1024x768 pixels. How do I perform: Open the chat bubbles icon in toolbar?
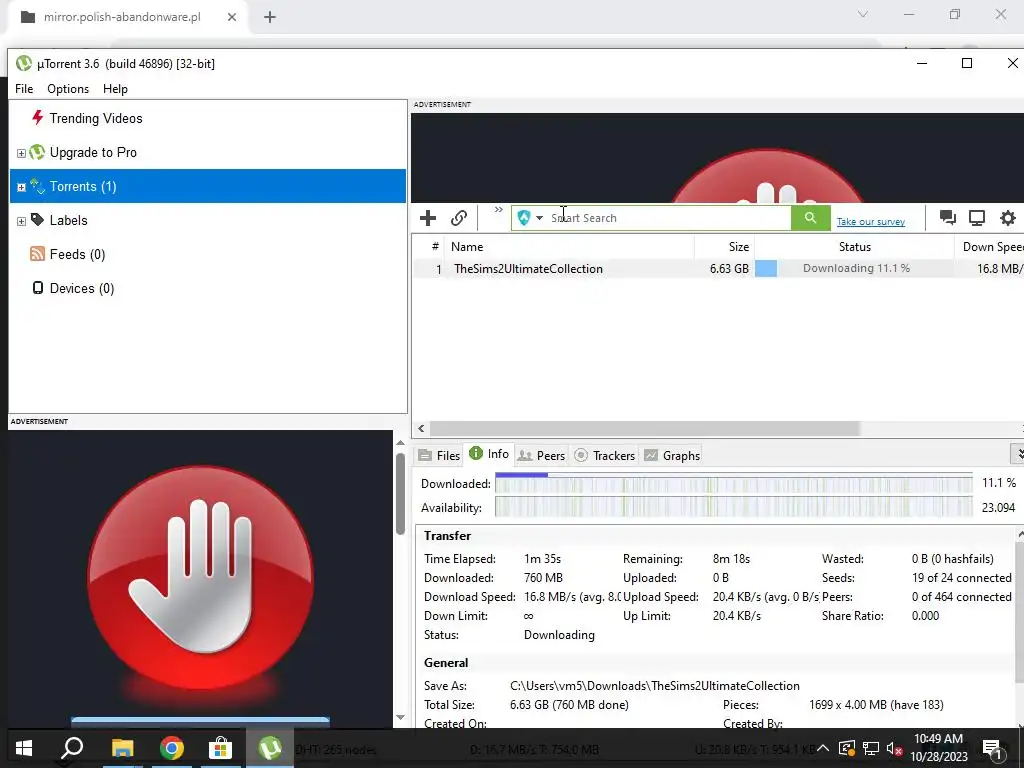pyautogui.click(x=948, y=218)
